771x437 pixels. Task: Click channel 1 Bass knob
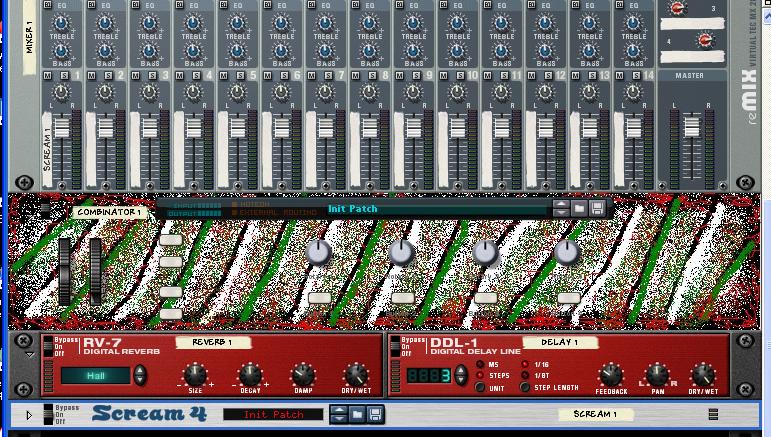[x=61, y=51]
